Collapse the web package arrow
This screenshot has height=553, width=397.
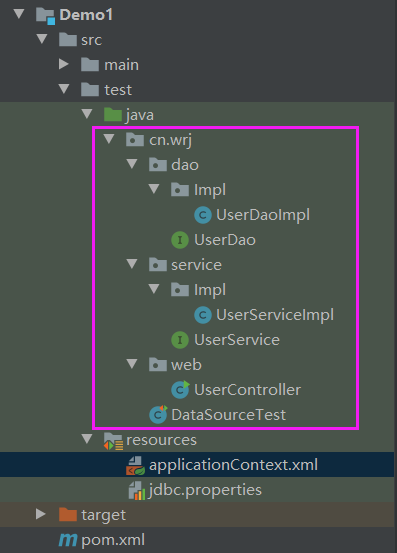[132, 364]
